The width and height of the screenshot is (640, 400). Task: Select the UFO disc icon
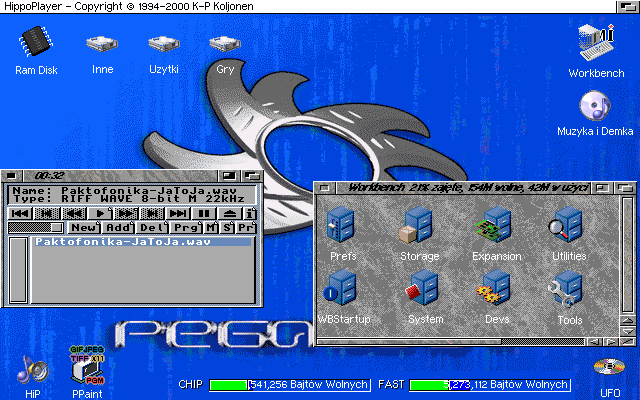(609, 366)
